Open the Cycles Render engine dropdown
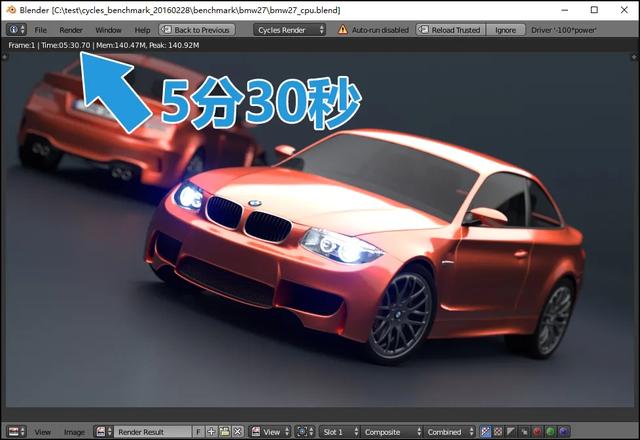This screenshot has height=440, width=640. (289, 30)
